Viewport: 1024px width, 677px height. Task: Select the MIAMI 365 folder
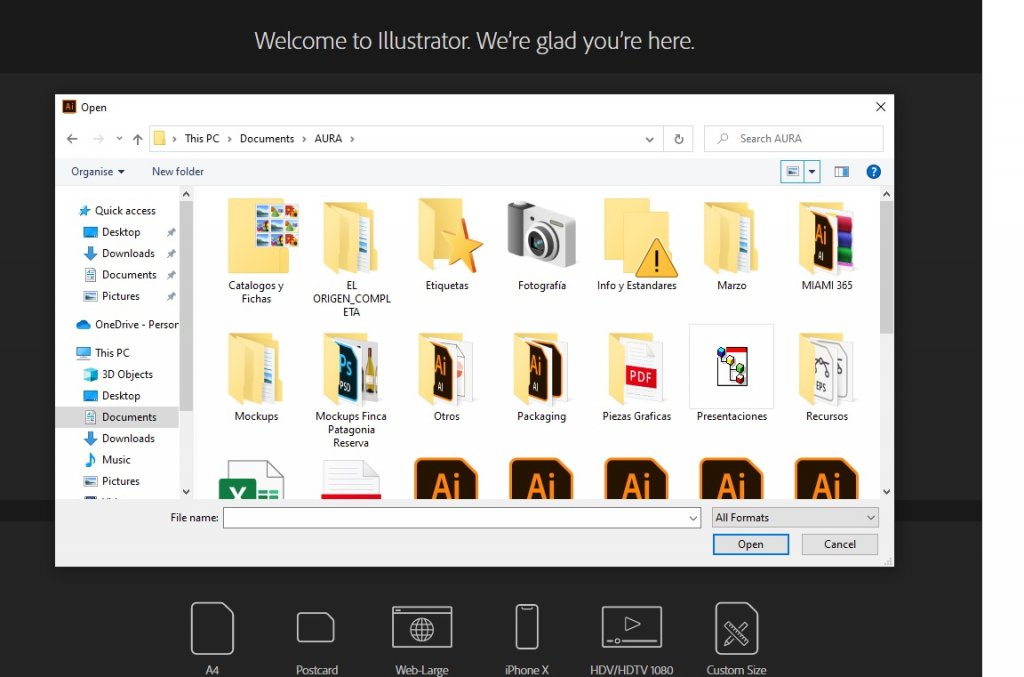pyautogui.click(x=826, y=236)
